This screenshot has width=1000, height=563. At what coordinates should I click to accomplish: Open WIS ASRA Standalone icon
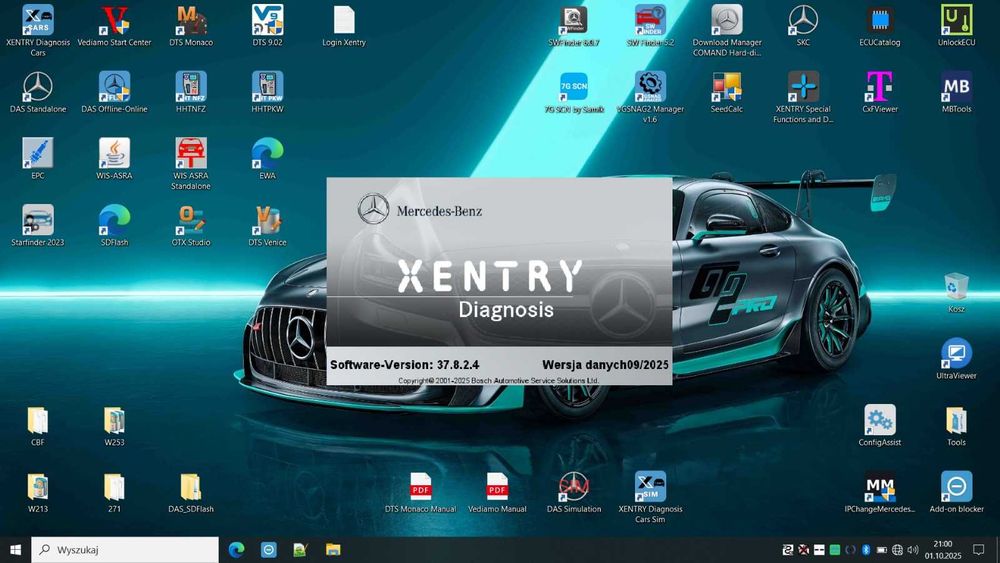pos(191,154)
